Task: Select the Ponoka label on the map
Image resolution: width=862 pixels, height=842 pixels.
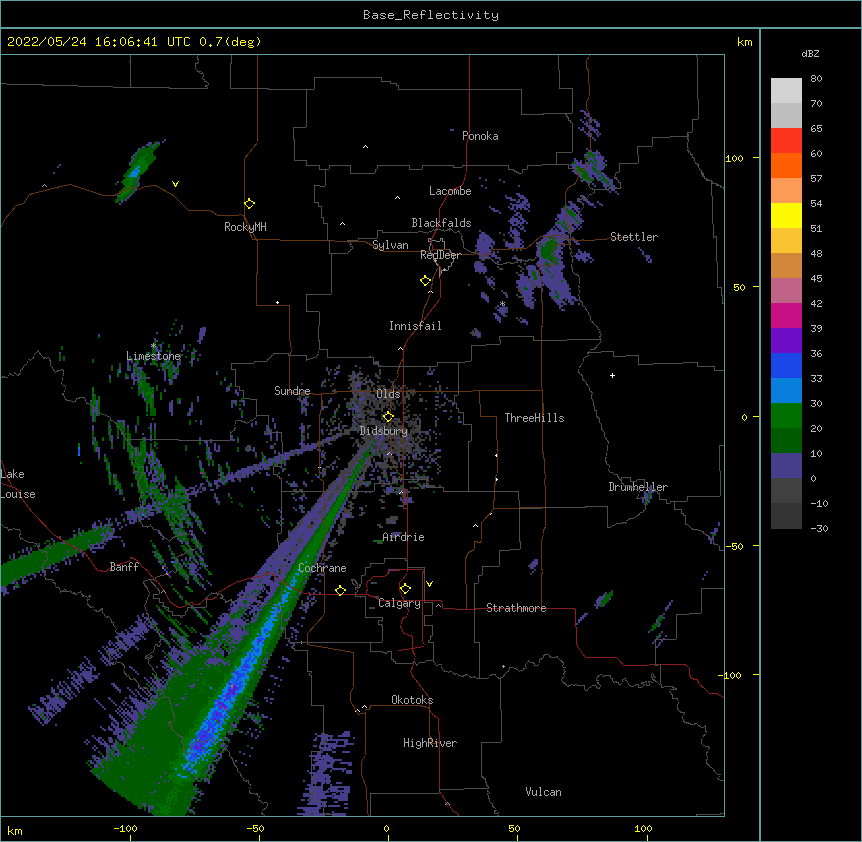Action: click(x=480, y=136)
